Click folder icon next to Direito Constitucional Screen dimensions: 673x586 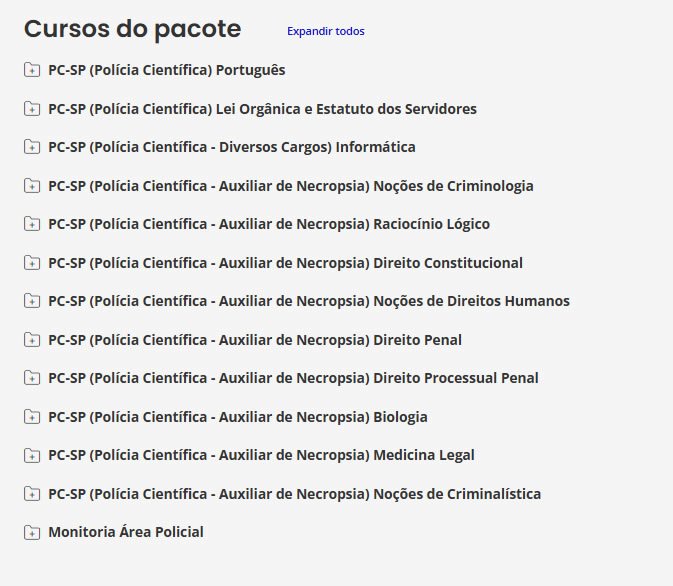[32, 263]
